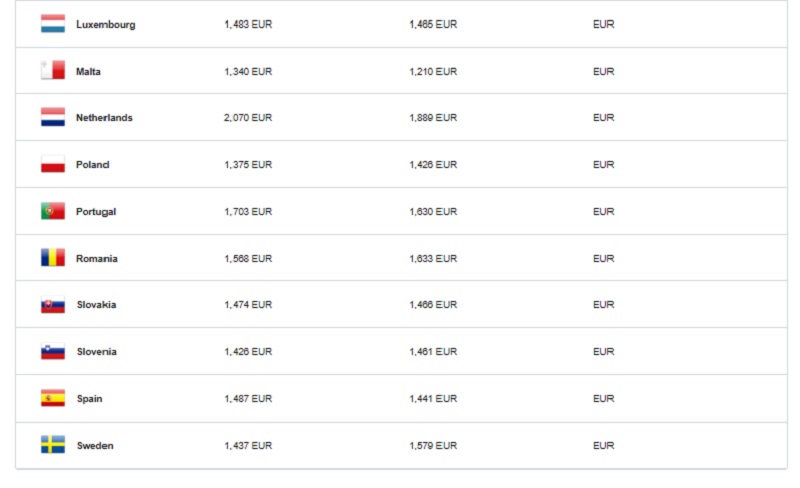Click the Sweden country name
Screen dimensions: 800x488
click(95, 446)
